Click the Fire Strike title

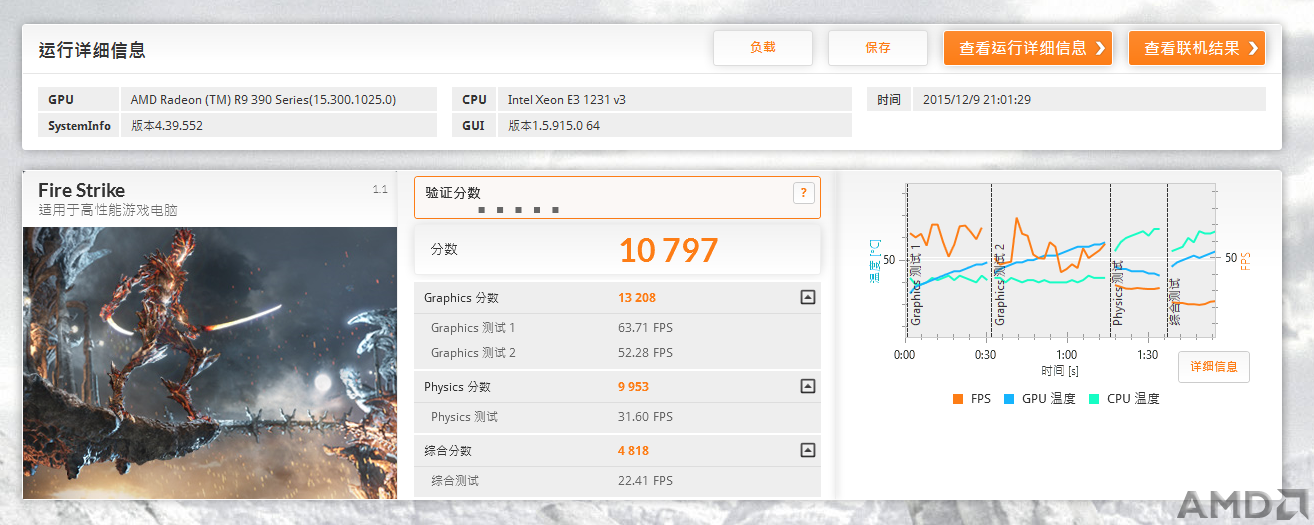click(x=82, y=190)
